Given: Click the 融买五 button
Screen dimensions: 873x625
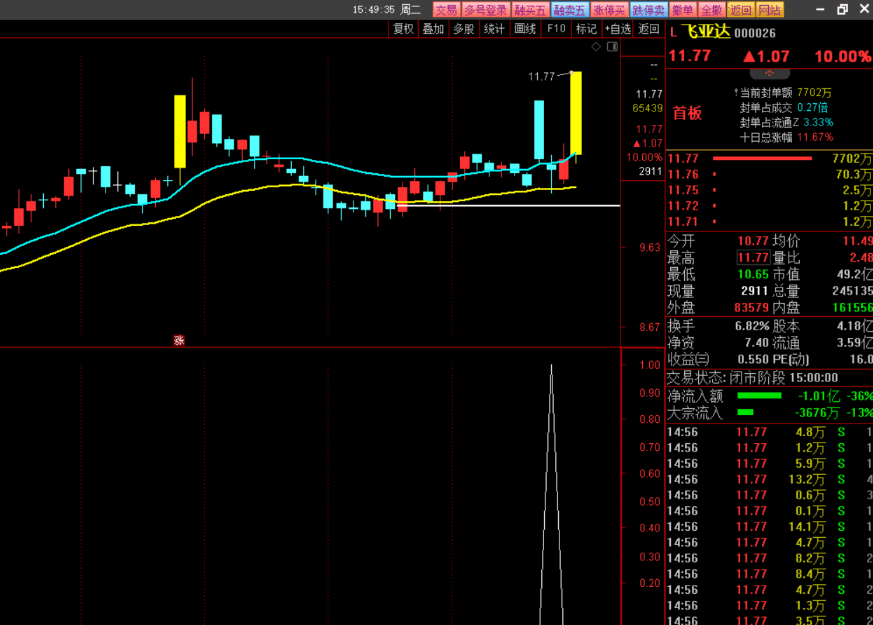Looking at the screenshot, I should (x=530, y=10).
